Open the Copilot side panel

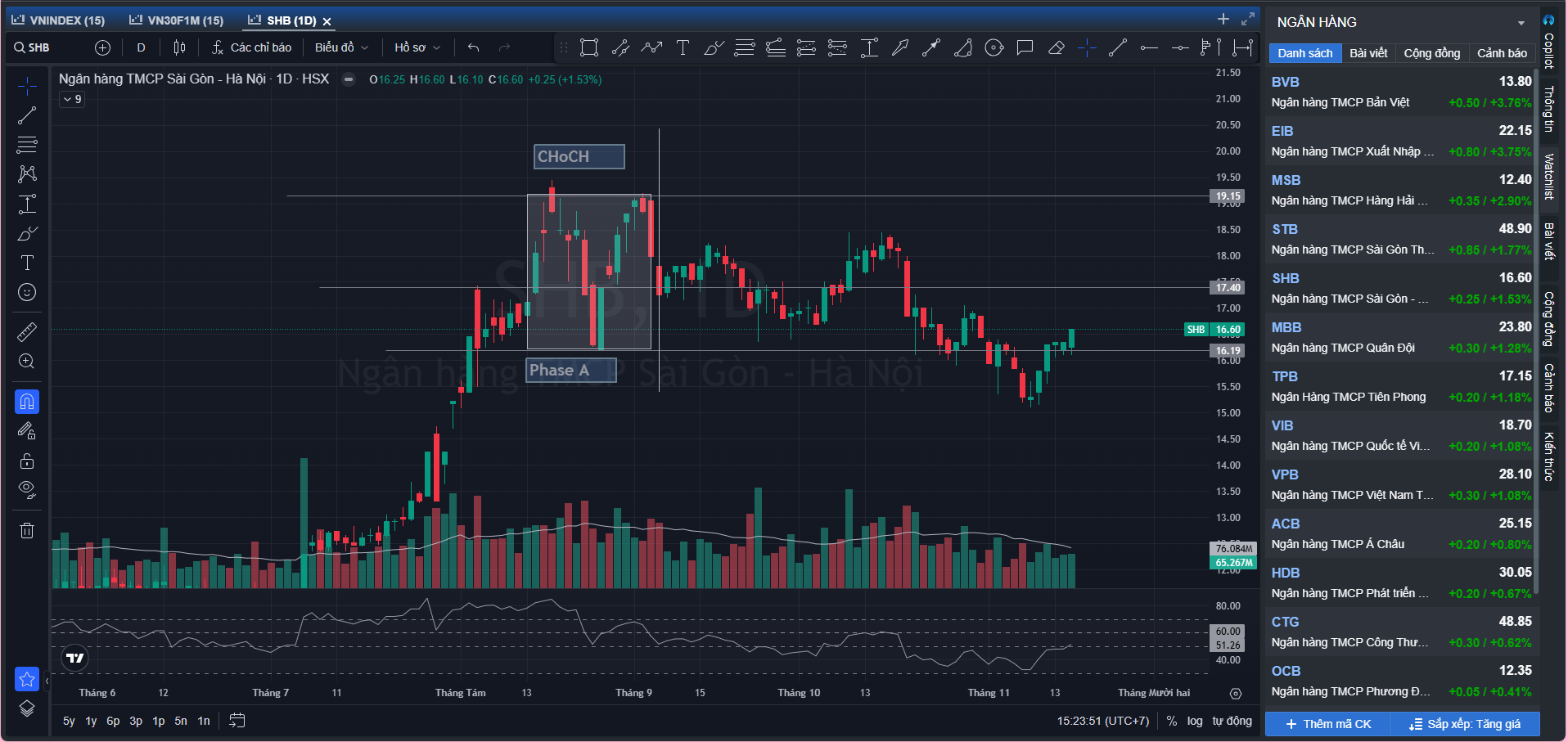[1548, 42]
